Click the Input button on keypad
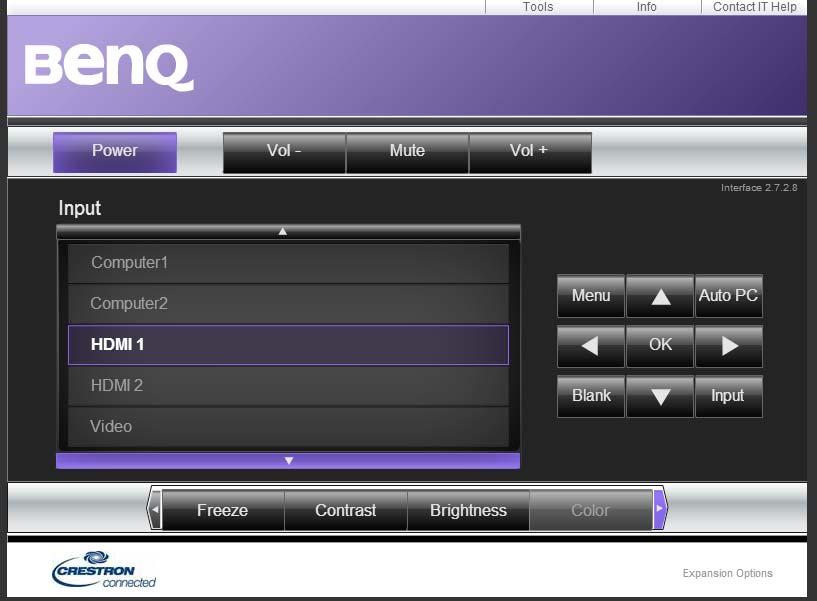 click(729, 397)
